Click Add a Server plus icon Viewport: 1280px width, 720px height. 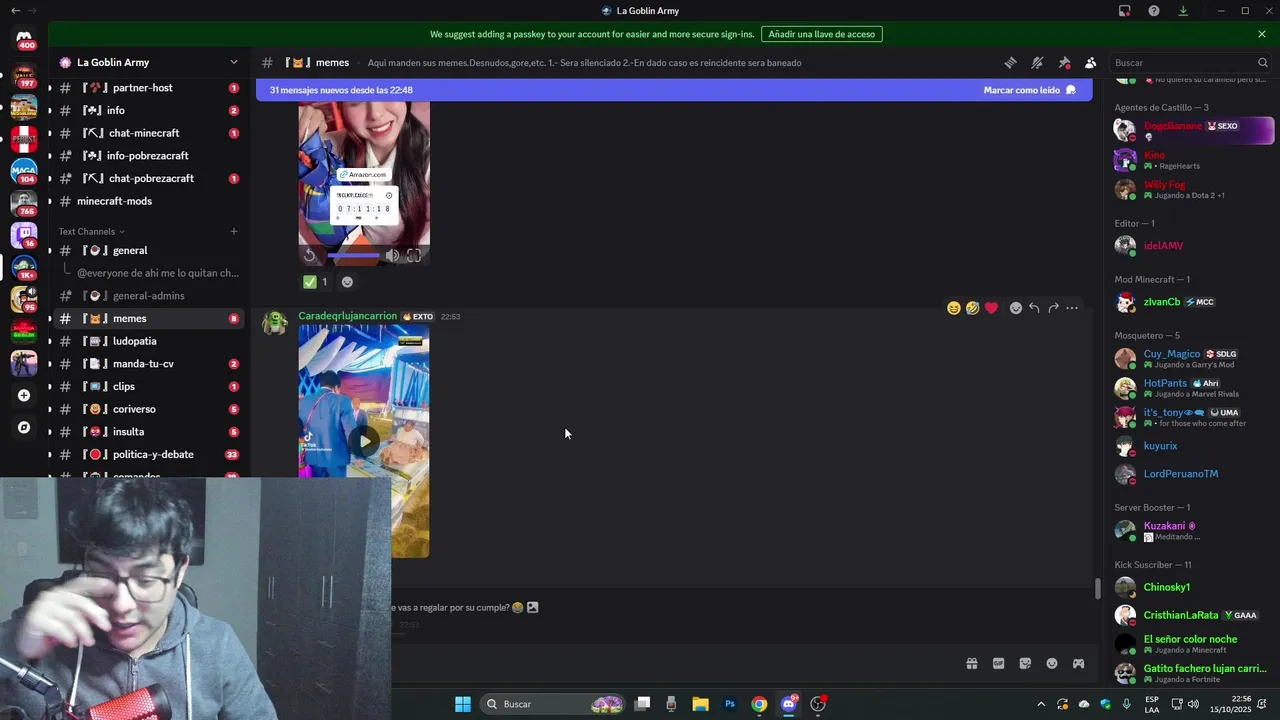[x=24, y=395]
